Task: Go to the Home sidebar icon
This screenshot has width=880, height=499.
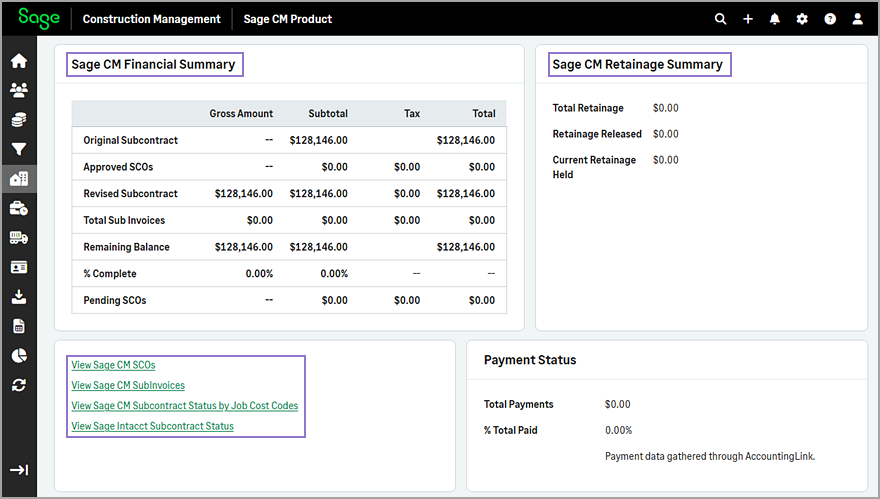Action: click(x=19, y=61)
